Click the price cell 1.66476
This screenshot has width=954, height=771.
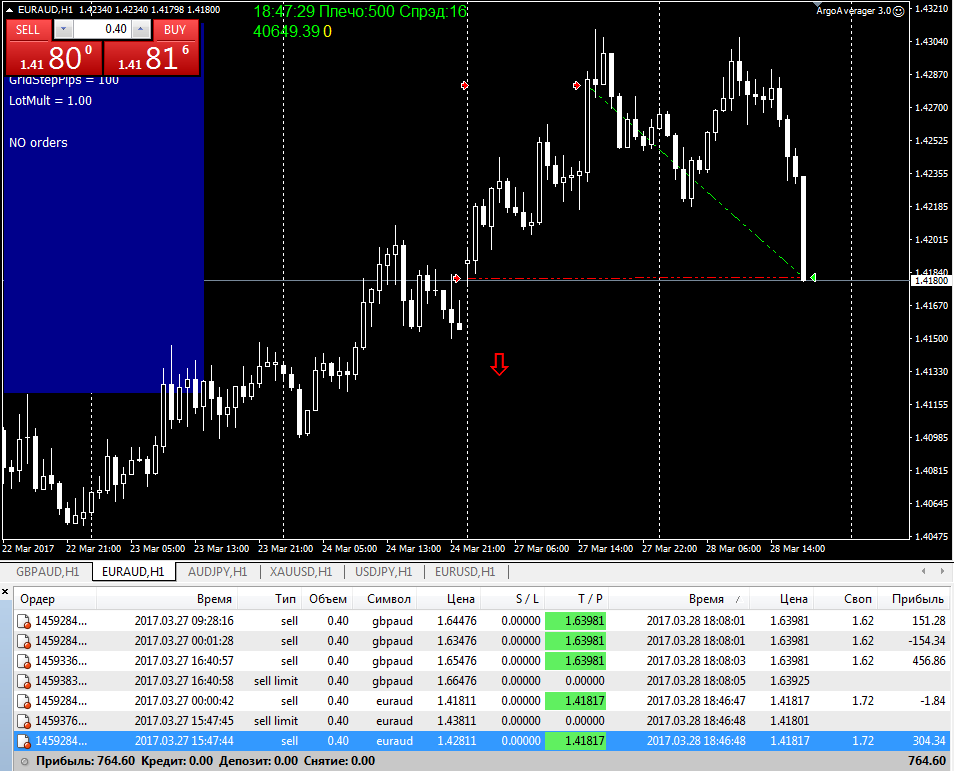456,681
